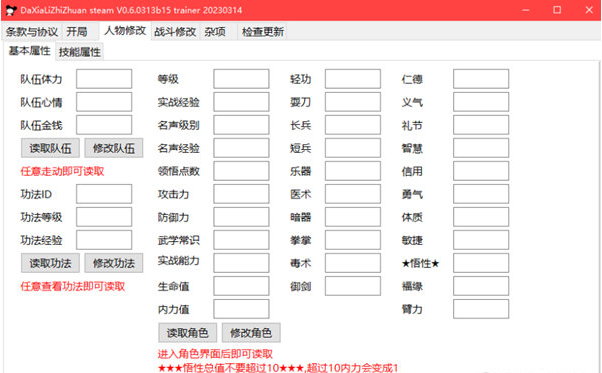The height and width of the screenshot is (373, 602).
Task: Click the red text 进入角色界面后即可读取
Action: (x=215, y=354)
